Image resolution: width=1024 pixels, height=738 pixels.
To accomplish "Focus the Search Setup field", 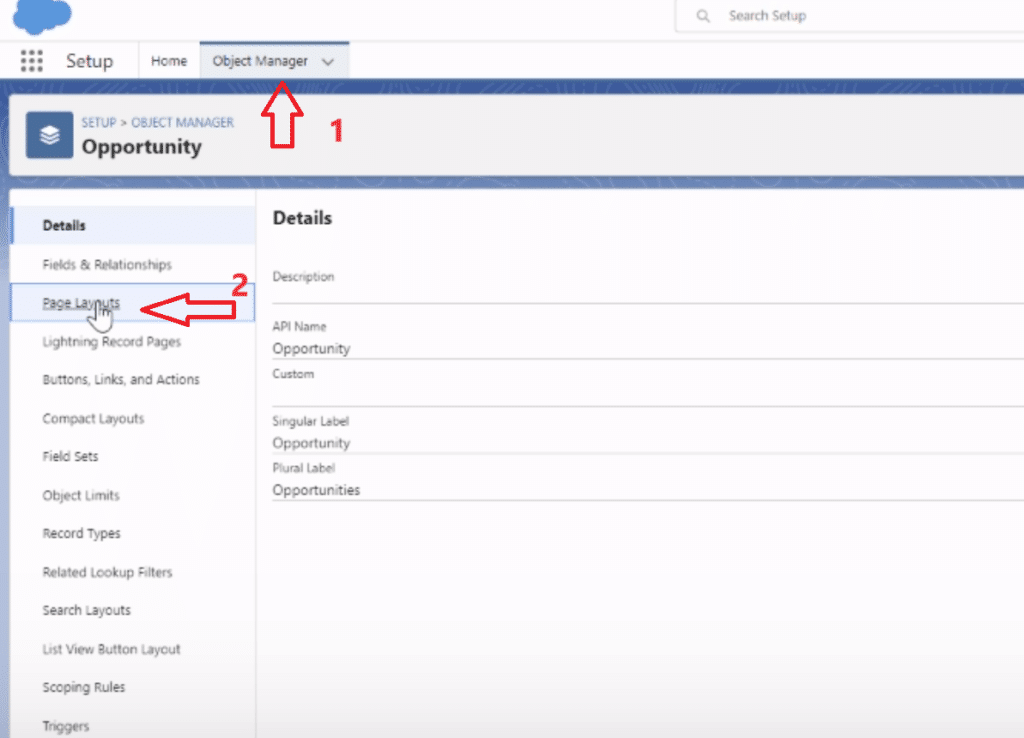I will 849,16.
